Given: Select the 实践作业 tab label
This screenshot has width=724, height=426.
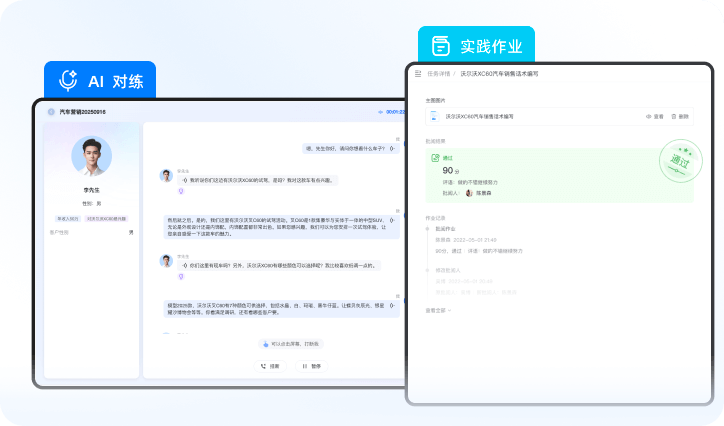Looking at the screenshot, I should coord(490,46).
